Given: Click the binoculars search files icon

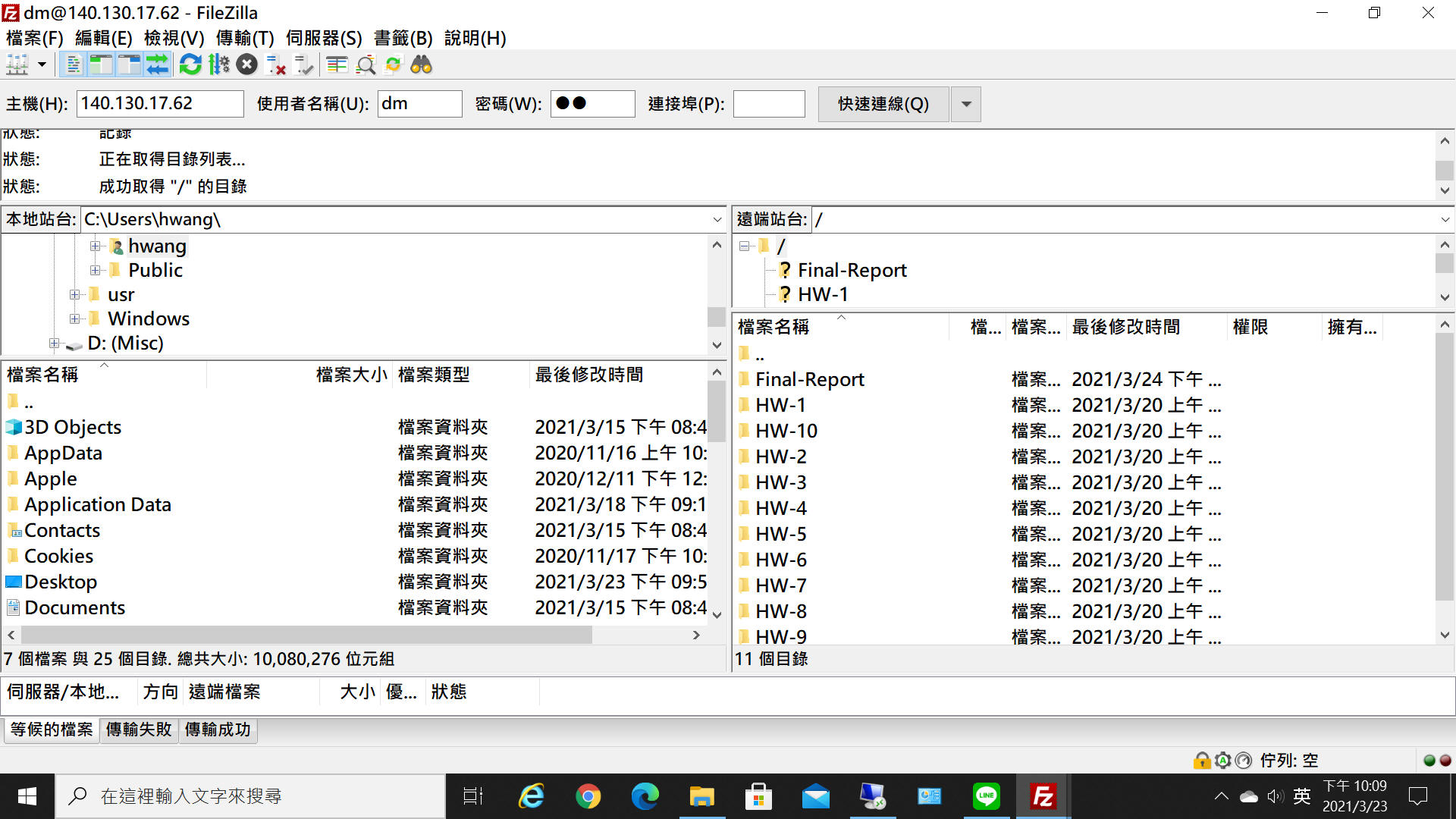Looking at the screenshot, I should (x=421, y=65).
